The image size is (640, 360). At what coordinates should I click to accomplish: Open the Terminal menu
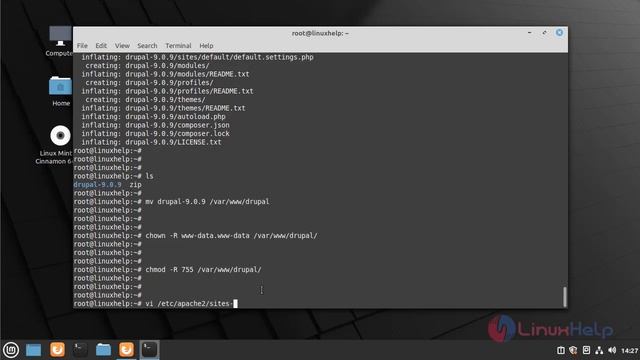pyautogui.click(x=178, y=46)
